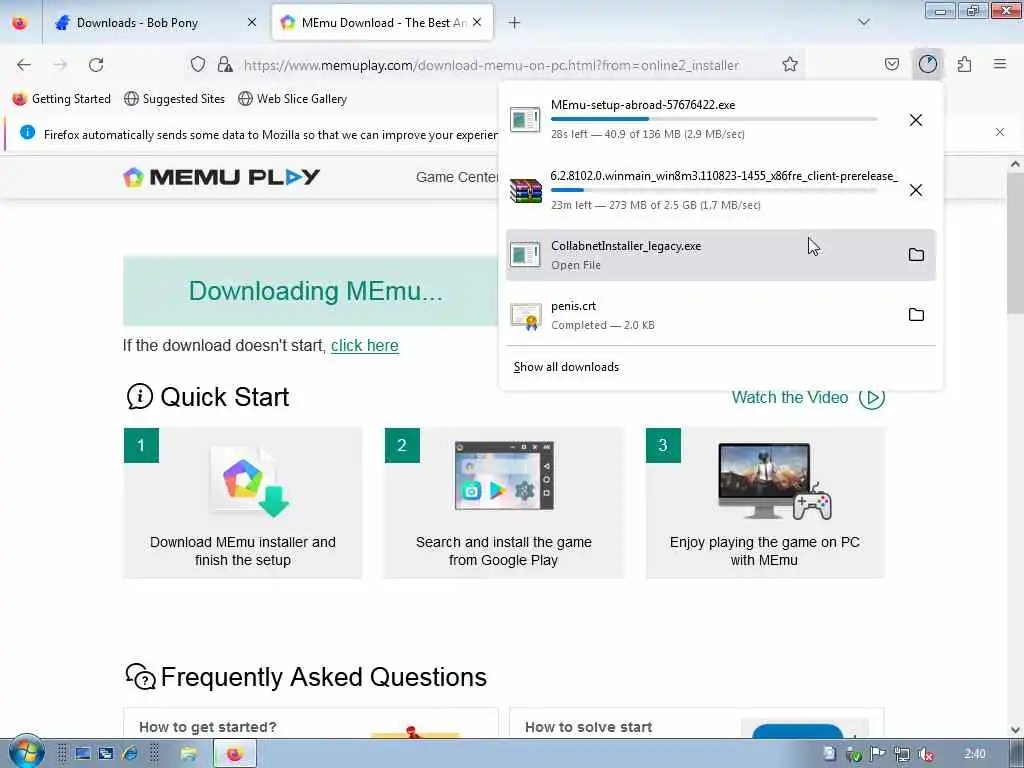Open a new tab with plus button
The image size is (1024, 768).
[515, 23]
